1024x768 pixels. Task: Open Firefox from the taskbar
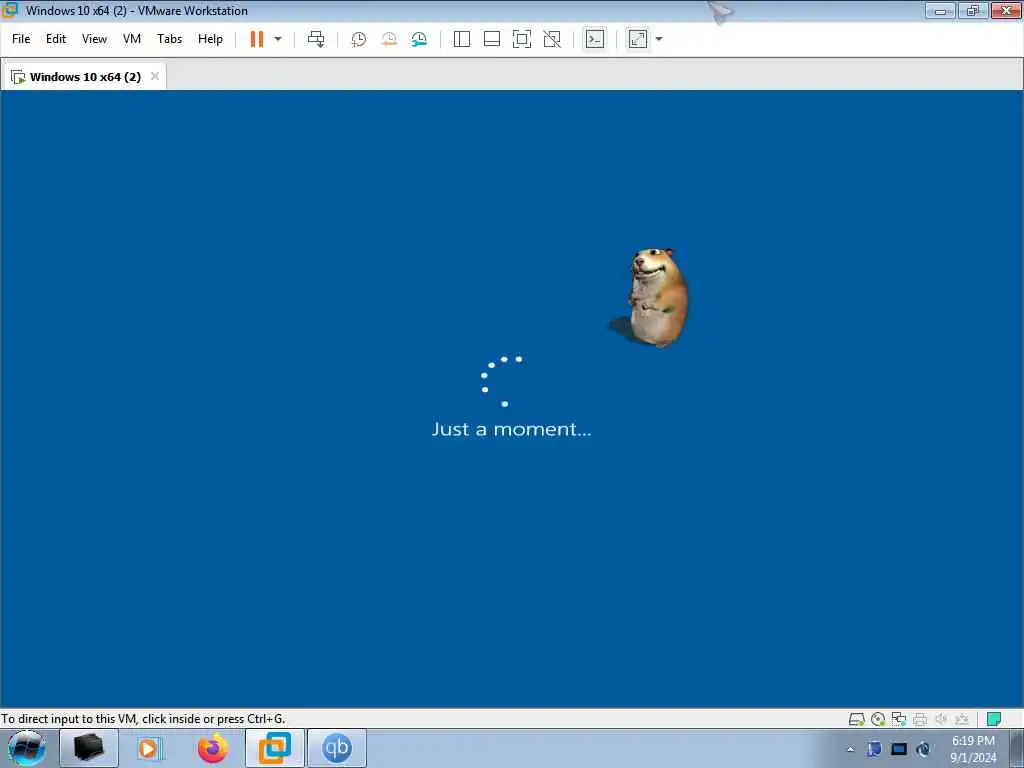point(213,748)
